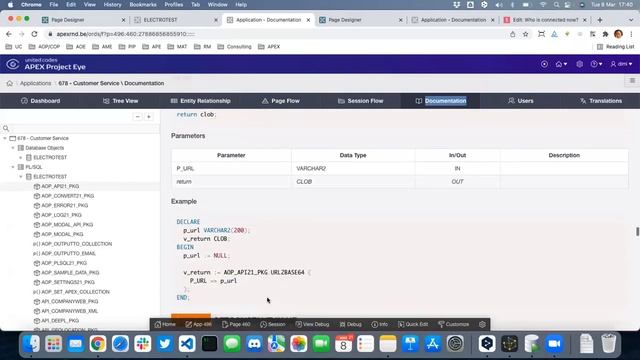This screenshot has width=640, height=360.
Task: Select AOP_CONVERT21_PKG in tree
Action: [x=68, y=196]
